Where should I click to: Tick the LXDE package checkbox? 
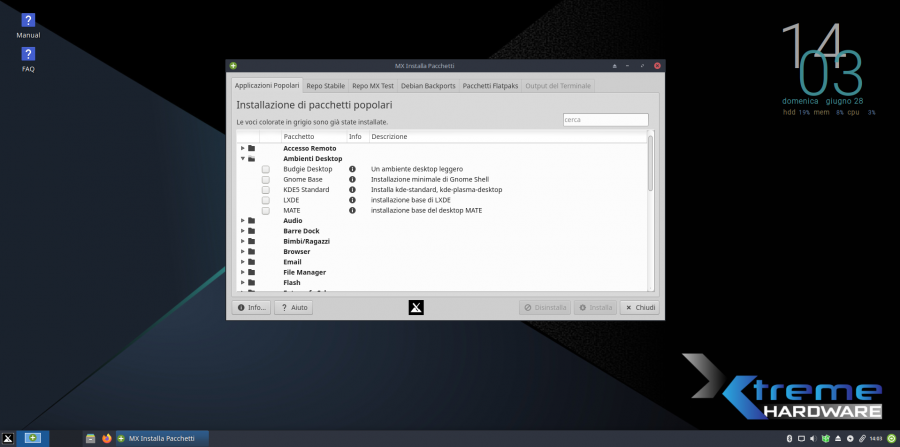click(x=266, y=200)
